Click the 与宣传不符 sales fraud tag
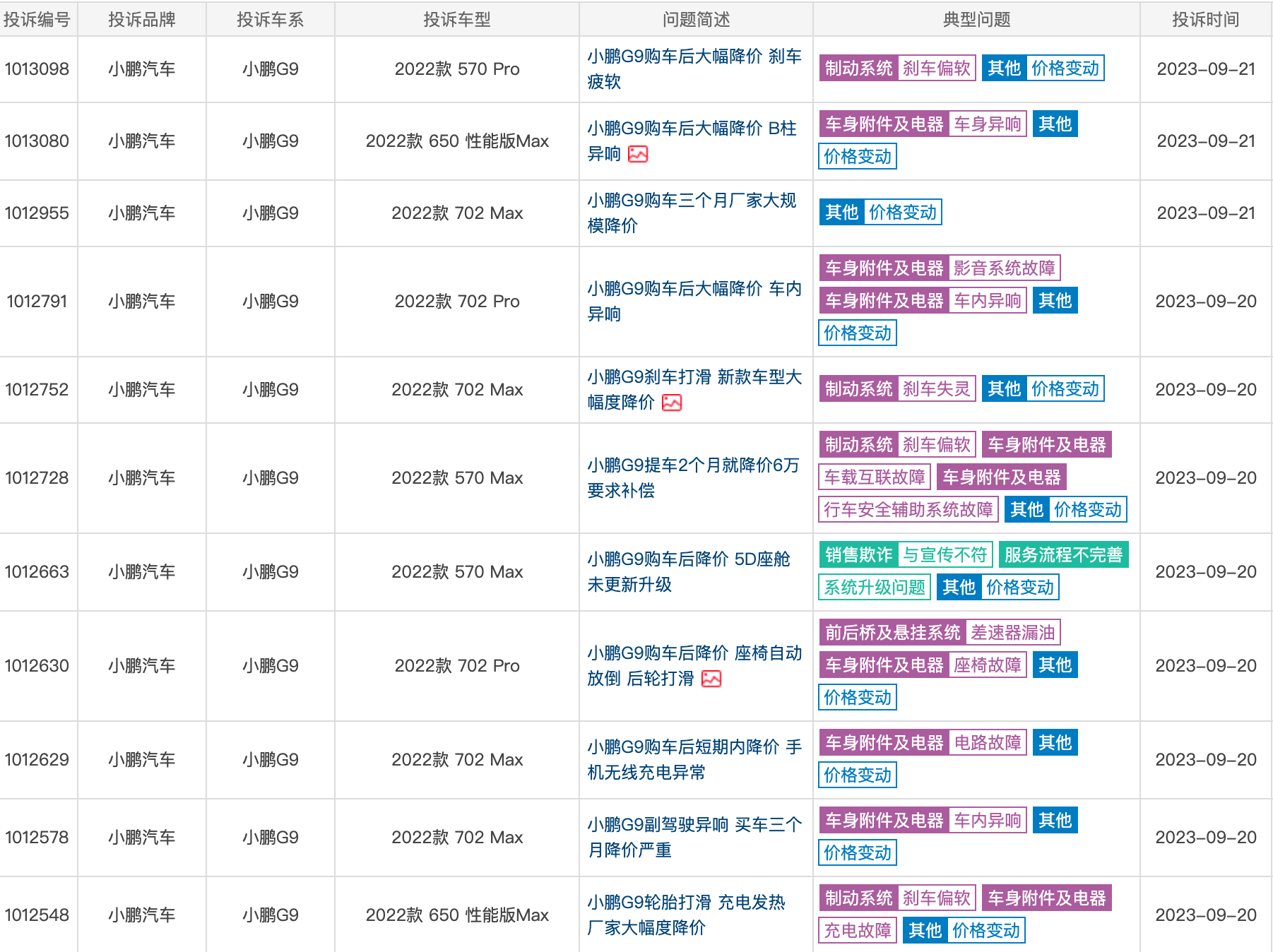Viewport: 1273px width, 952px height. click(945, 555)
